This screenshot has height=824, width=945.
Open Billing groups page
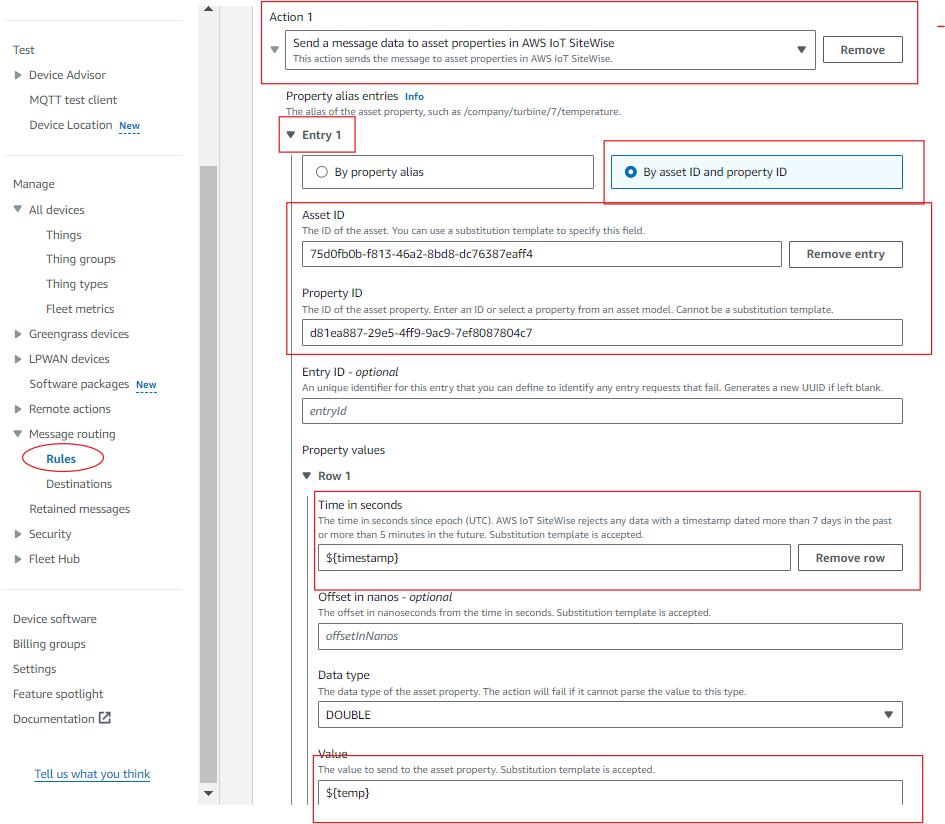click(49, 644)
